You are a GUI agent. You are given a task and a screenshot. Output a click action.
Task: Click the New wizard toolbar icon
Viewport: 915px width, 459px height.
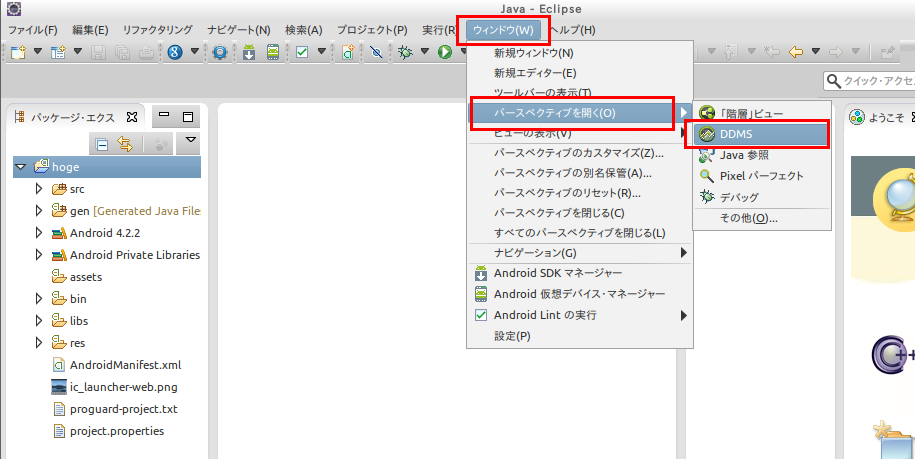click(x=19, y=52)
